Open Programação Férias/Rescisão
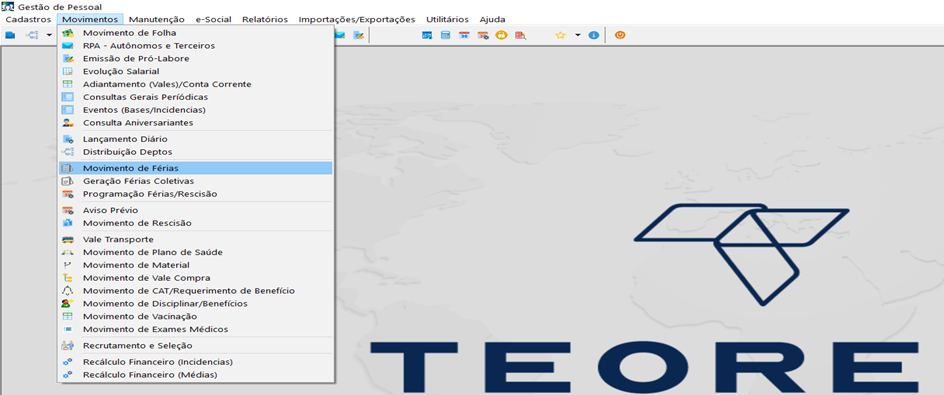 195,194
